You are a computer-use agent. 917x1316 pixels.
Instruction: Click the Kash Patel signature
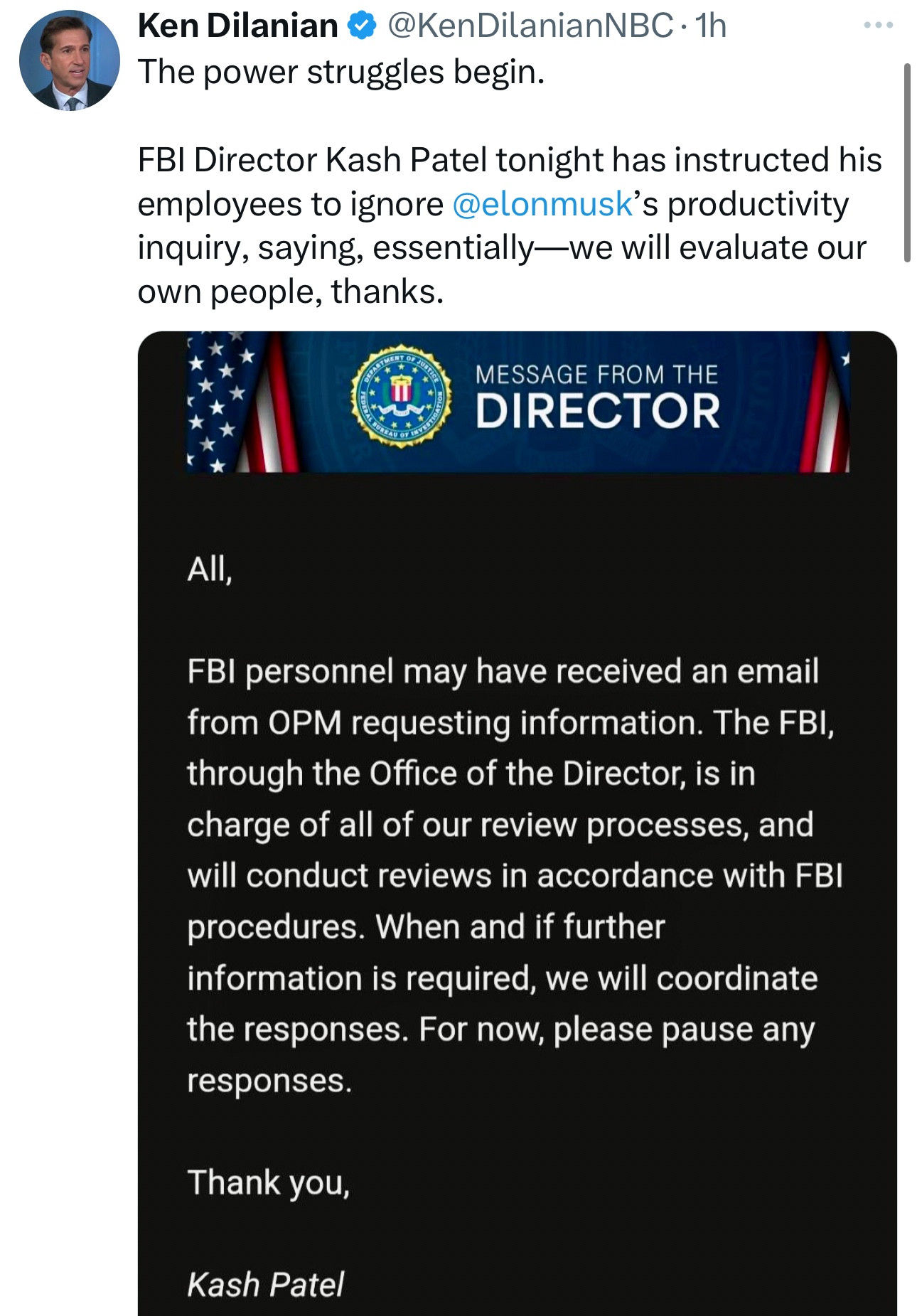point(265,1284)
